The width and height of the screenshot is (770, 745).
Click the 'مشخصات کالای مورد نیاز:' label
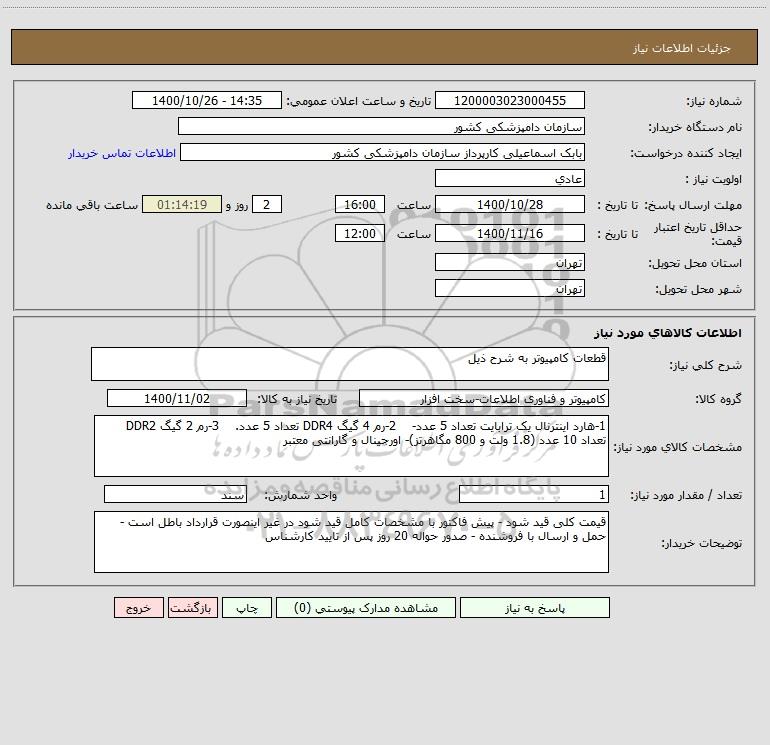coord(677,447)
